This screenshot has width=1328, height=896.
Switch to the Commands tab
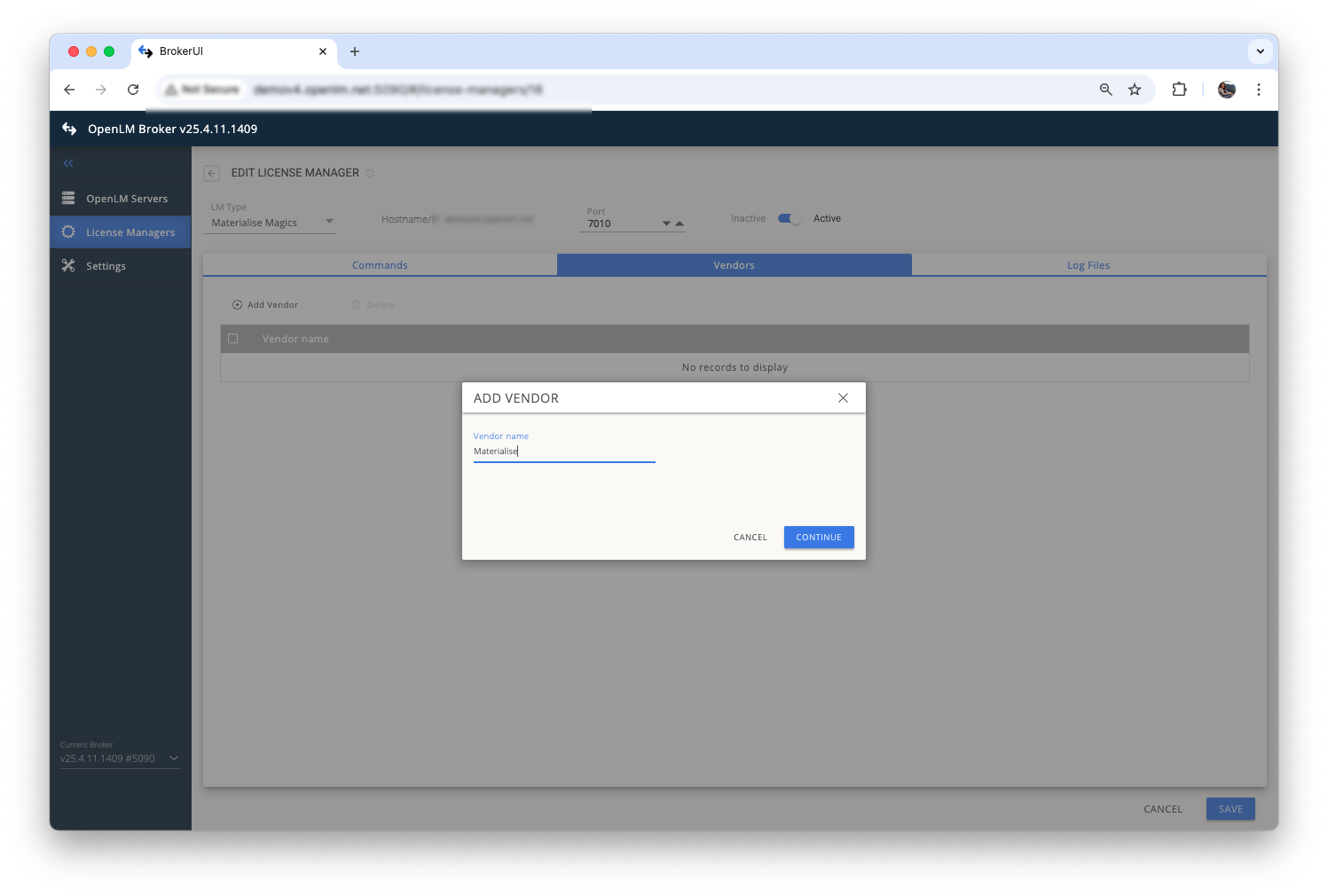click(380, 264)
